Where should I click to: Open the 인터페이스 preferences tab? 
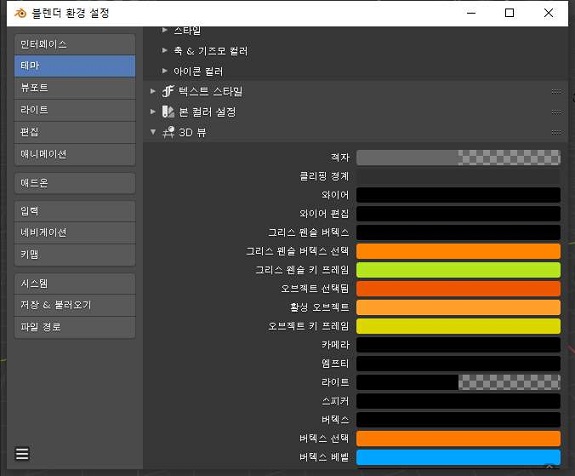tap(75, 44)
